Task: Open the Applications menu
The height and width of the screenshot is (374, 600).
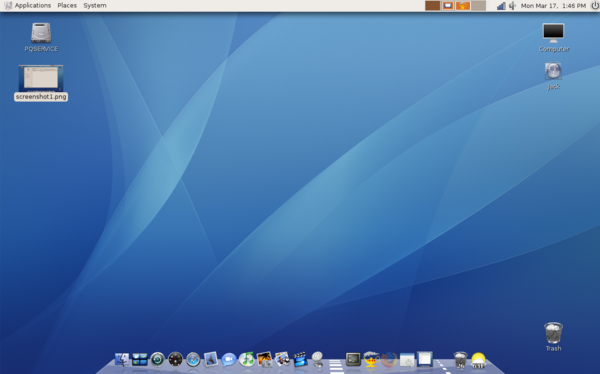Action: pos(33,5)
